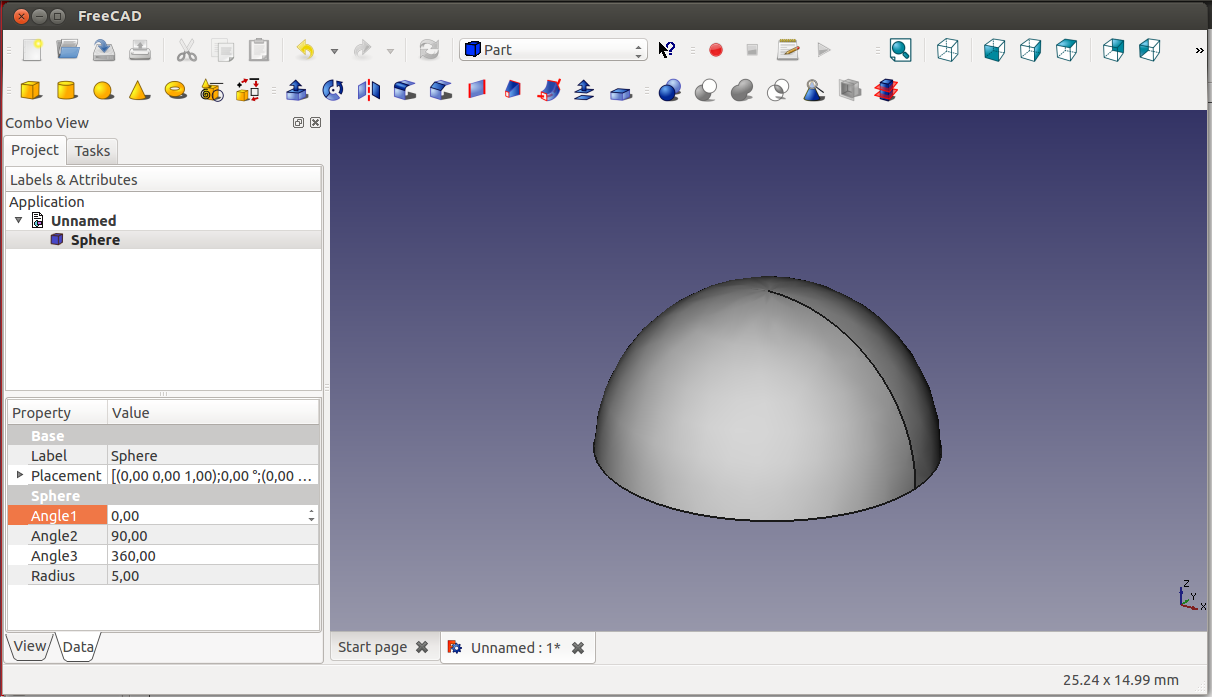The image size is (1212, 697).
Task: Click the What's This help cursor
Action: (667, 50)
